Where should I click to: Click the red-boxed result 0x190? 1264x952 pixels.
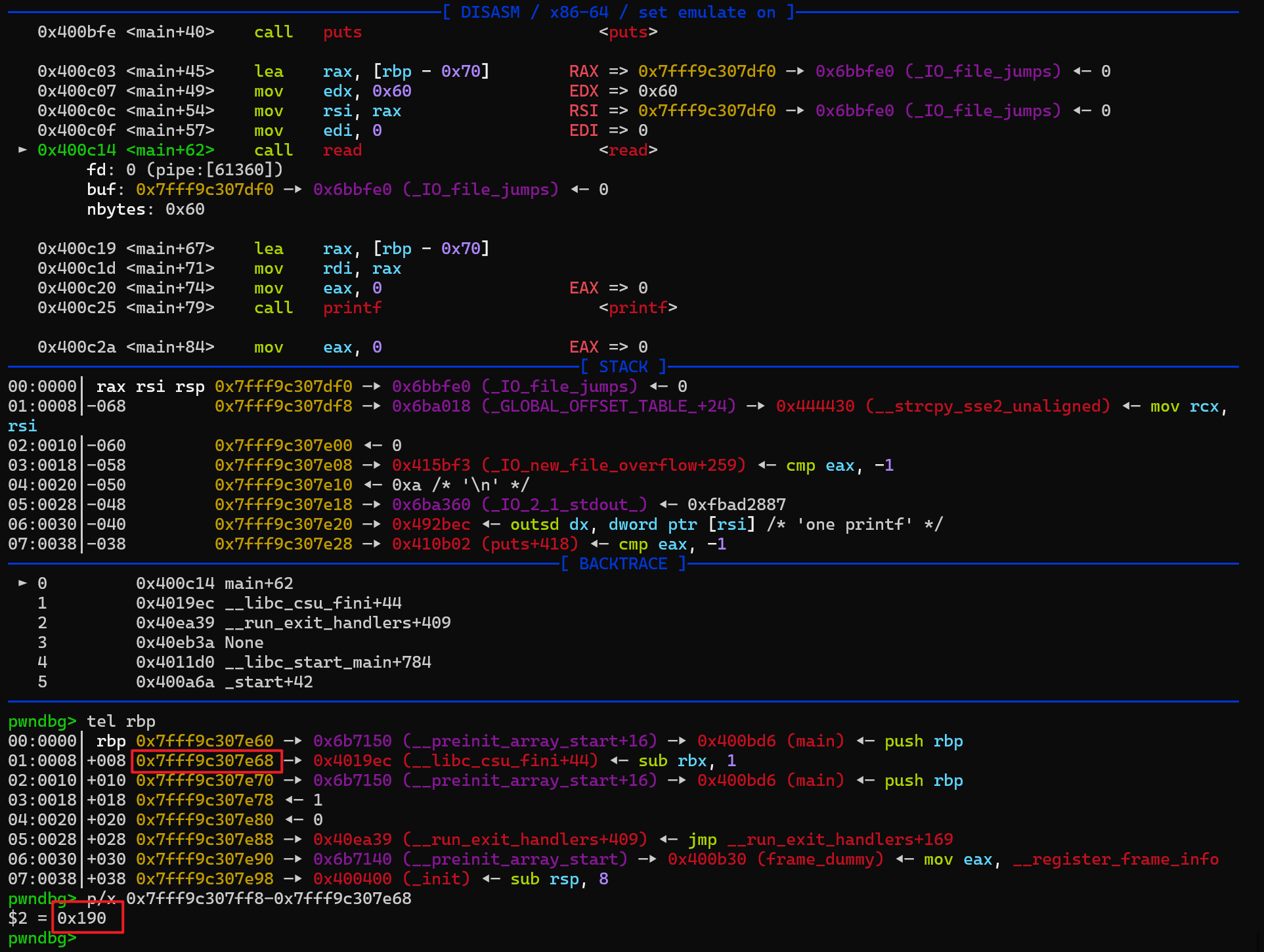click(x=82, y=918)
